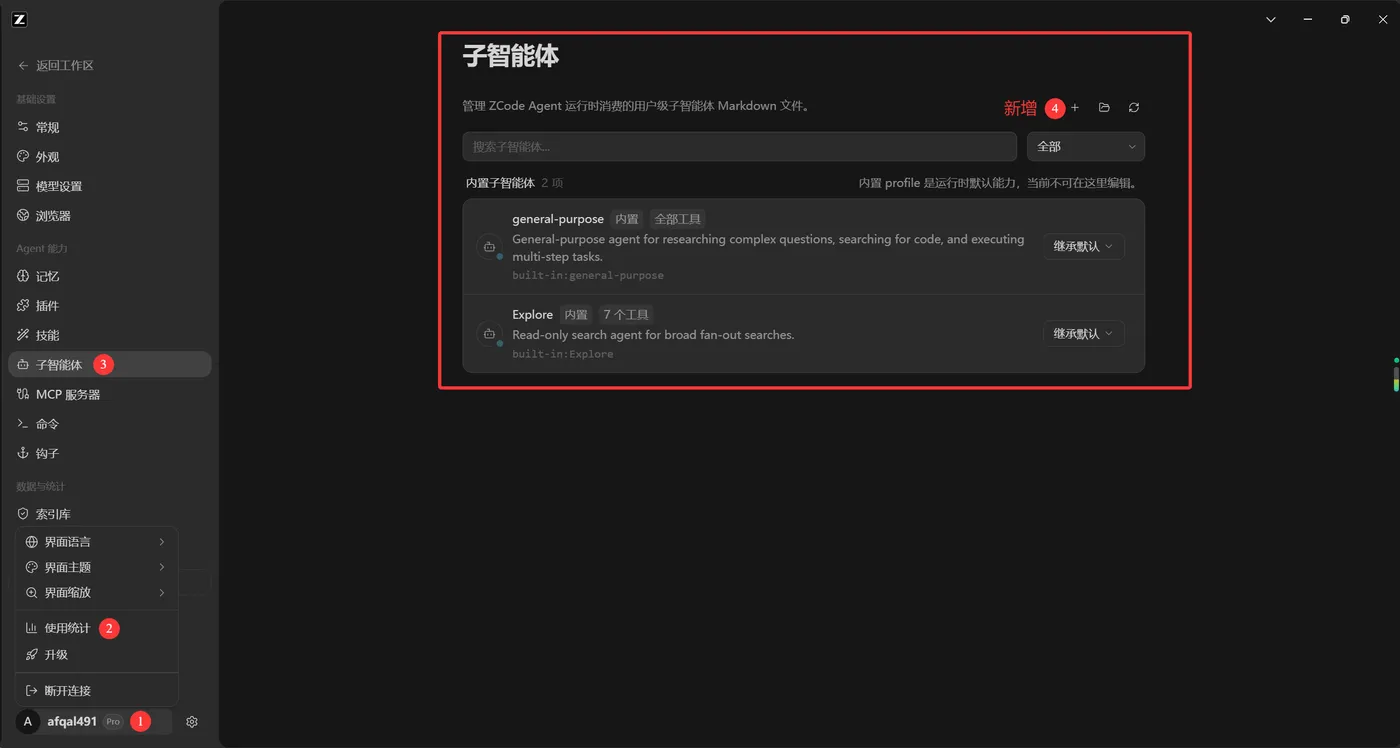Expand the 界面主题 theme submenu

[97, 567]
